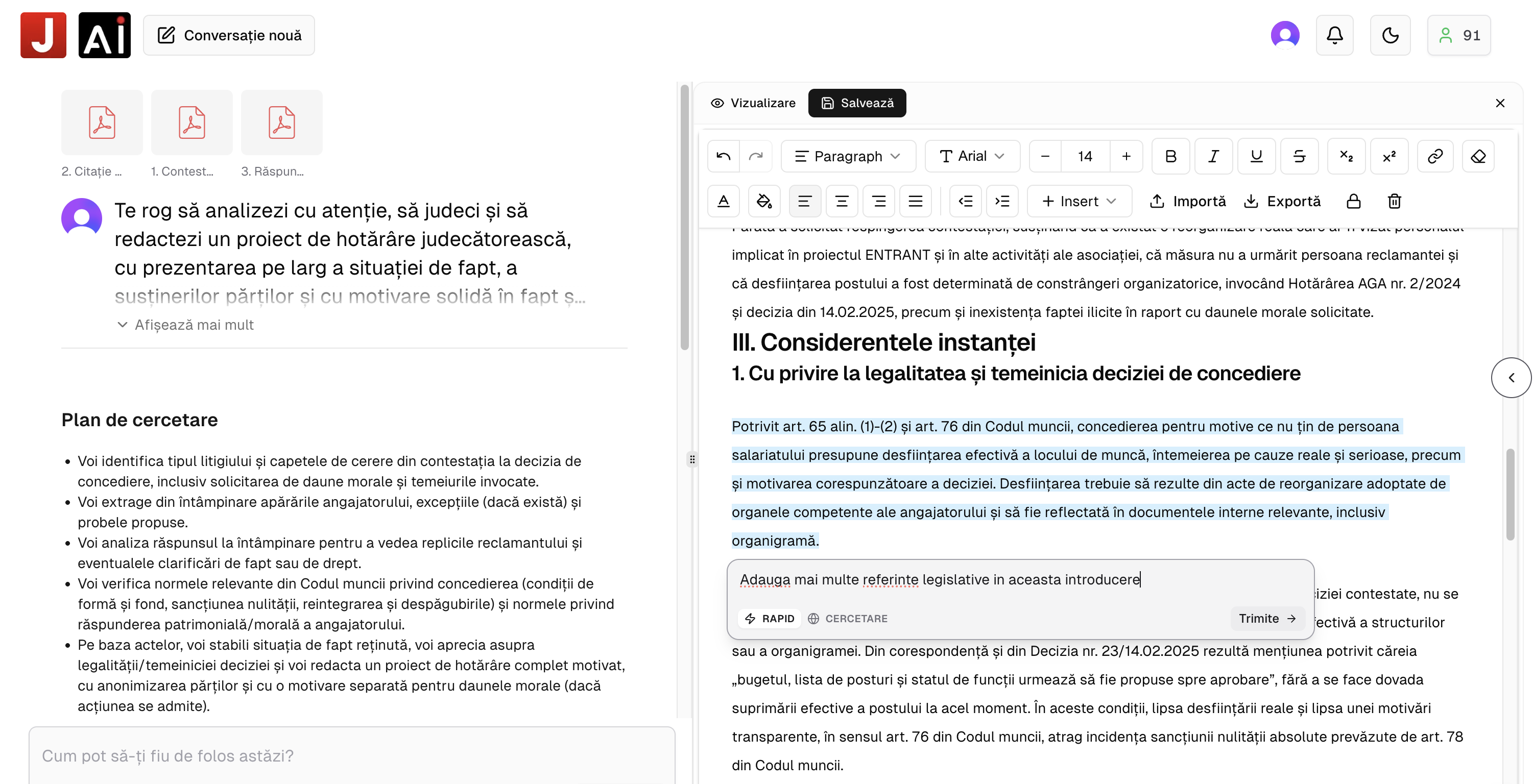Image resolution: width=1533 pixels, height=784 pixels.
Task: Toggle bold formatting in the editor
Action: click(x=1170, y=156)
